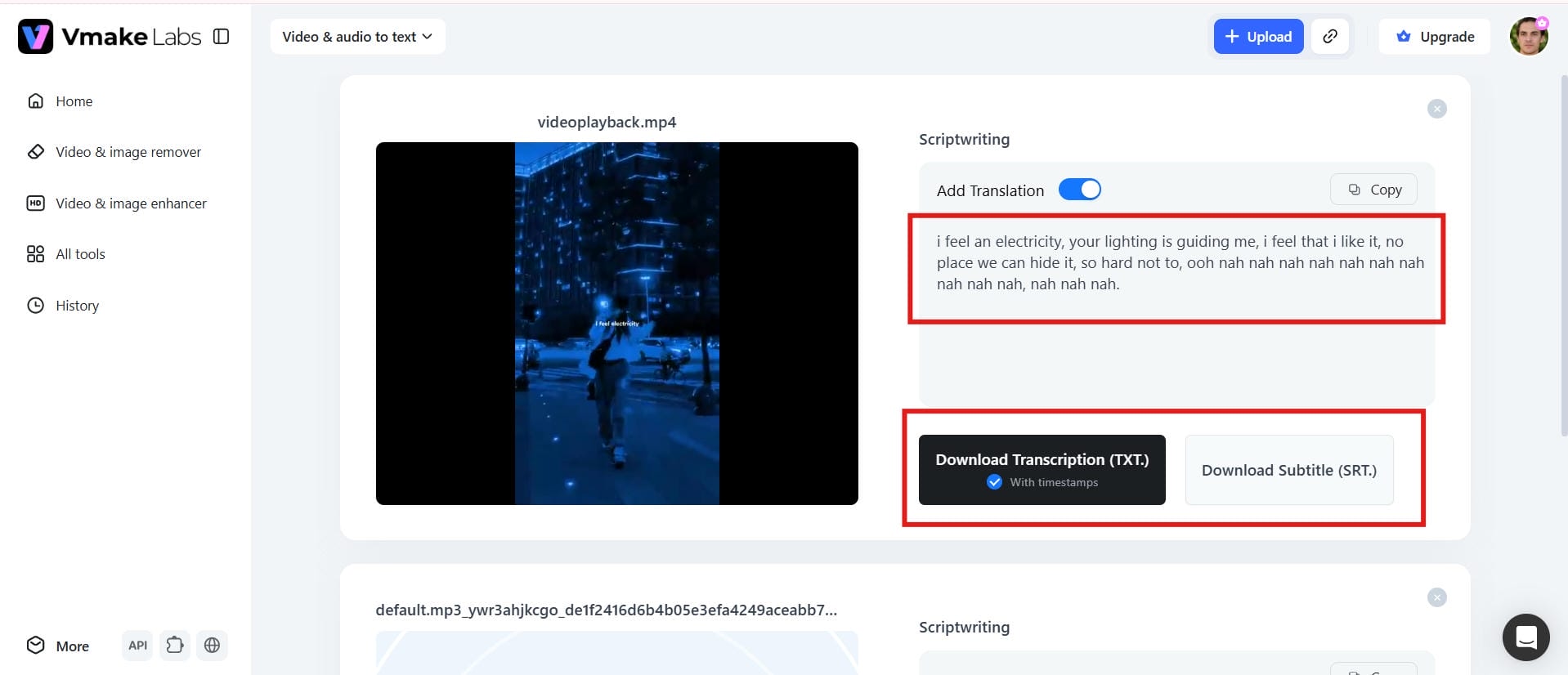The image size is (1568, 675).
Task: Click the Upgrade button
Action: (x=1435, y=37)
